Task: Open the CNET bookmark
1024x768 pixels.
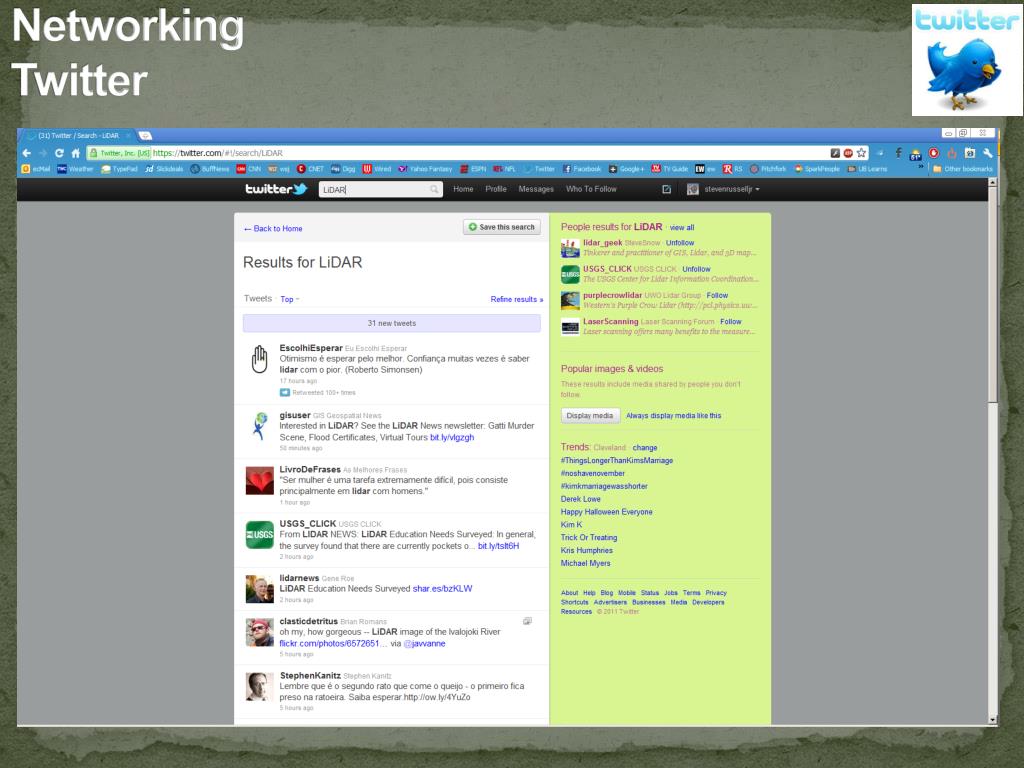Action: [x=310, y=169]
